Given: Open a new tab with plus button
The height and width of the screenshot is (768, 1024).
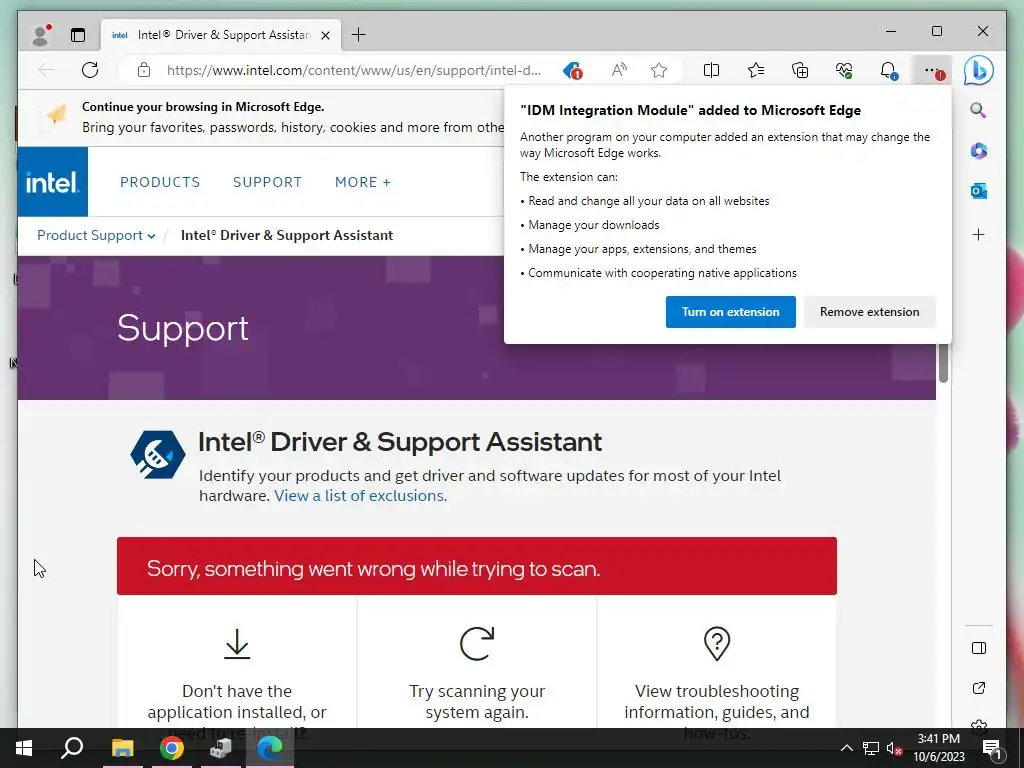Looking at the screenshot, I should pyautogui.click(x=359, y=35).
